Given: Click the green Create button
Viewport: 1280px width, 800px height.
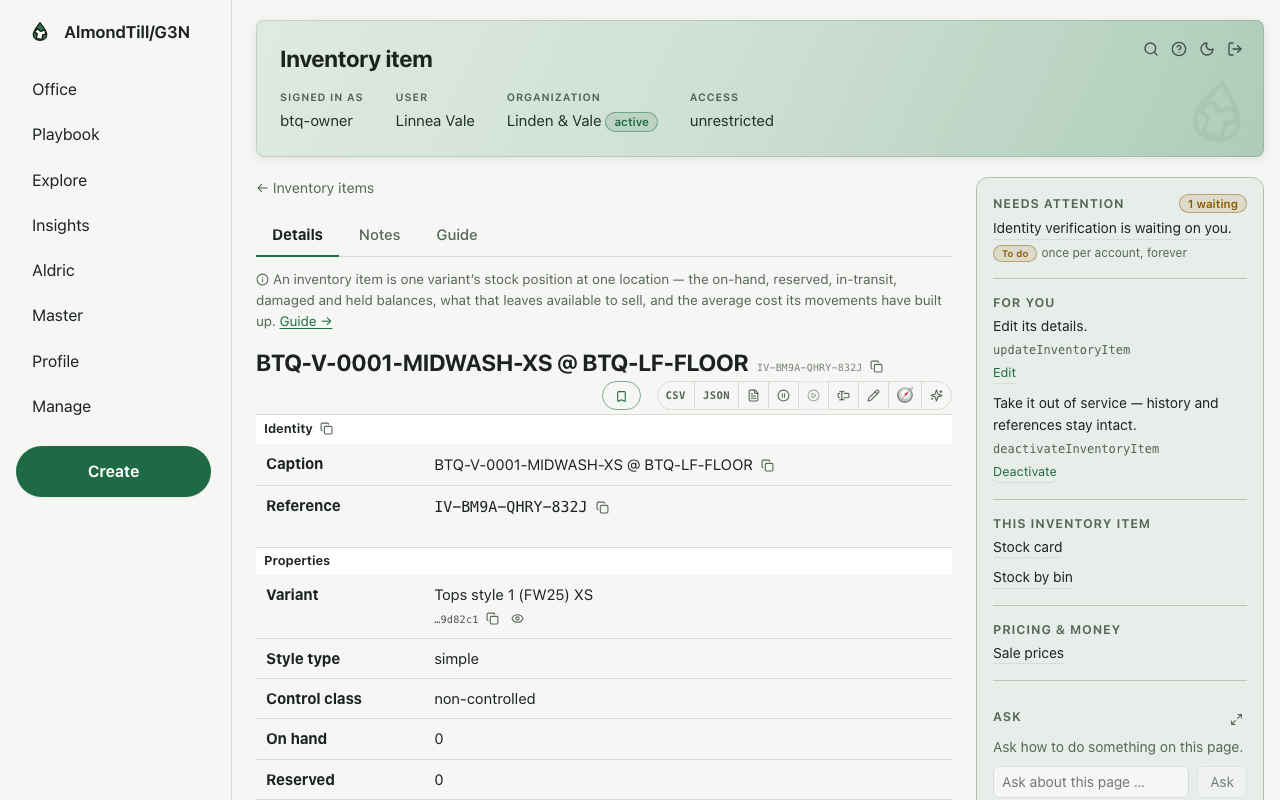Looking at the screenshot, I should tap(113, 471).
